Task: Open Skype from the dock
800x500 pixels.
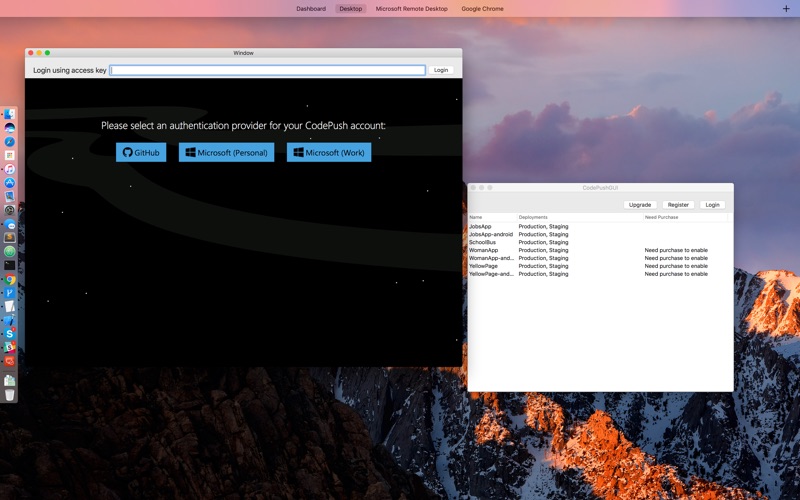Action: 10,334
